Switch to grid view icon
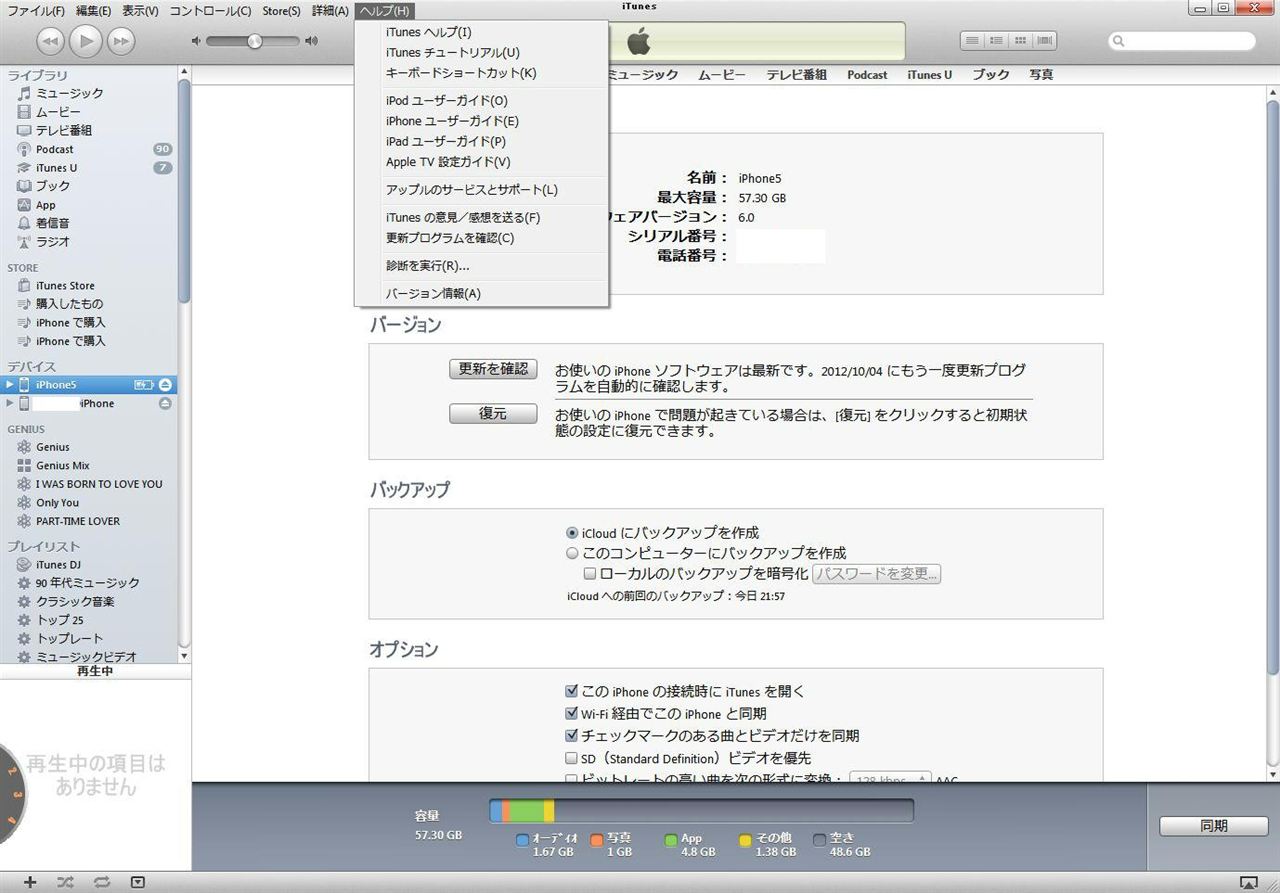The image size is (1280, 893). pyautogui.click(x=1020, y=41)
